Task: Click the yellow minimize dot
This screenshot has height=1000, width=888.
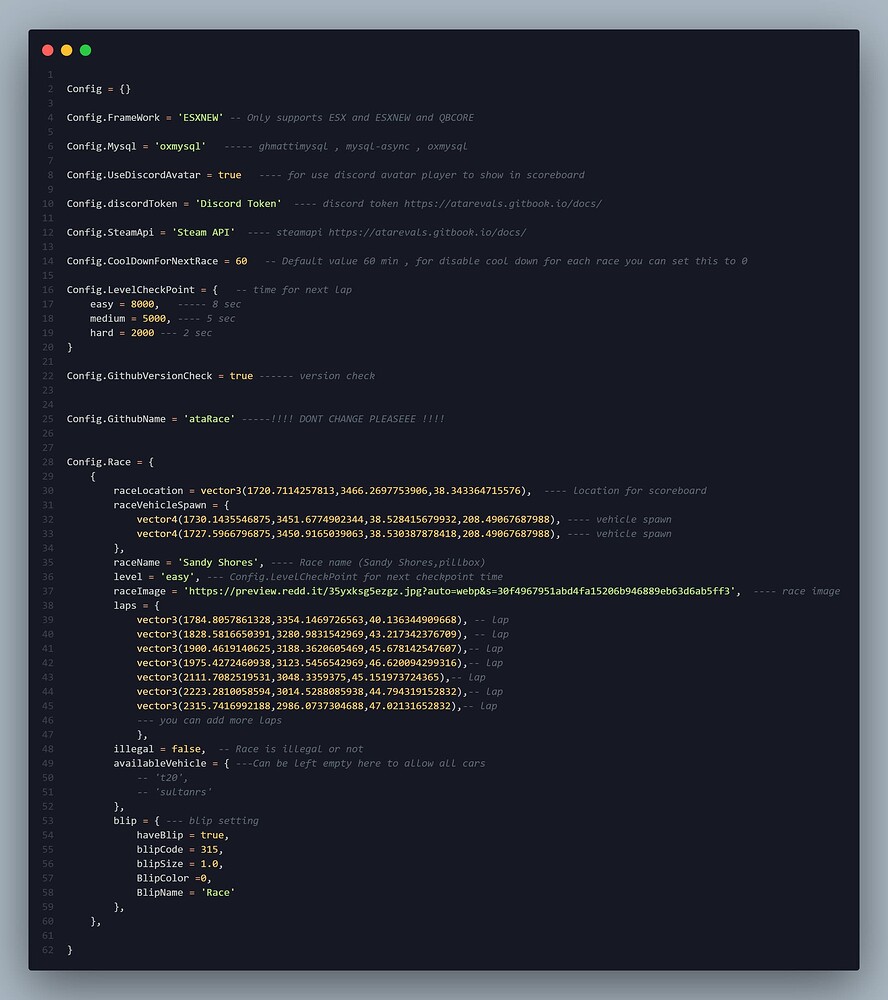Action: (66, 50)
